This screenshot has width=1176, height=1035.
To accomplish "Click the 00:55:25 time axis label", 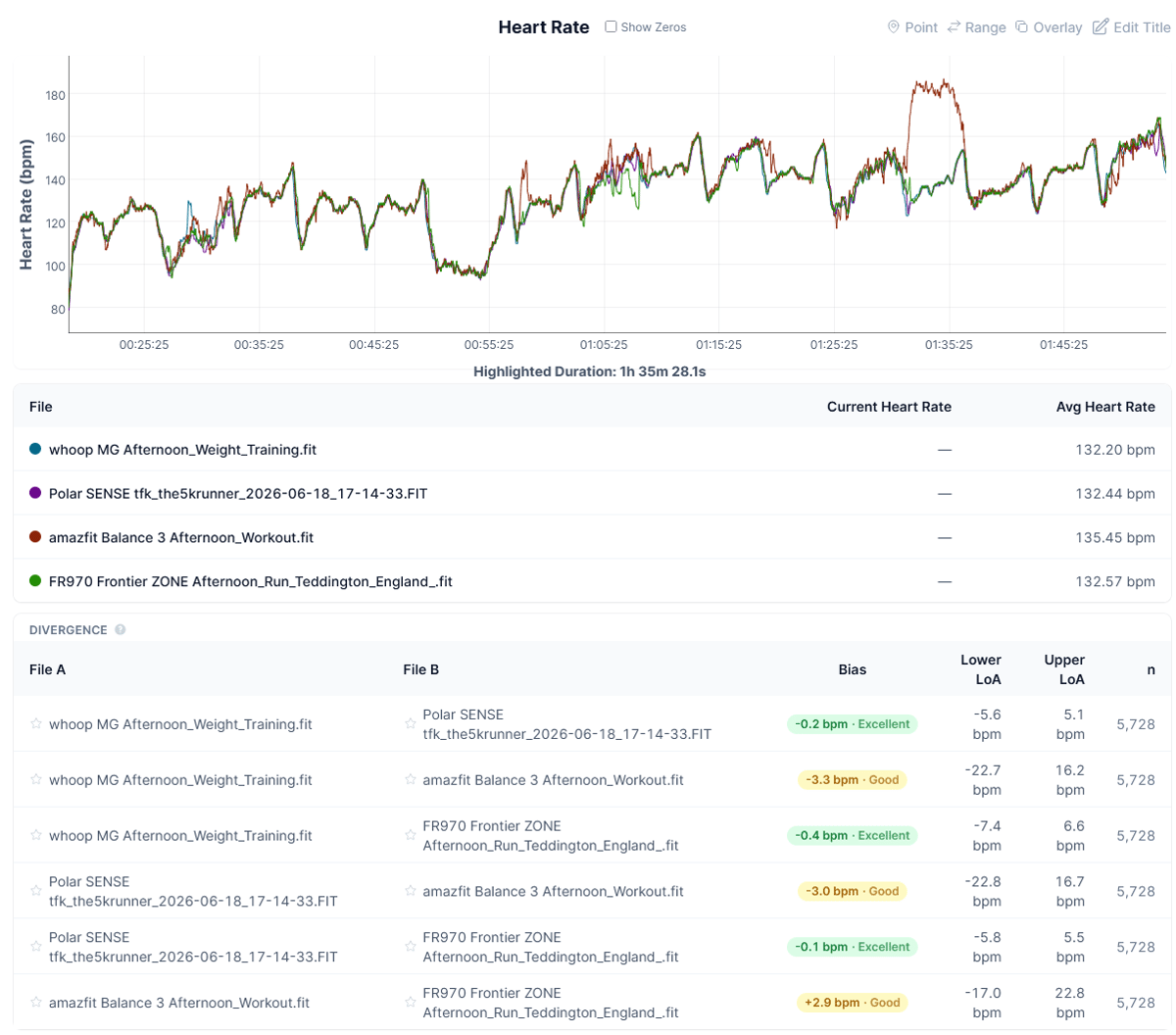I will (x=489, y=345).
